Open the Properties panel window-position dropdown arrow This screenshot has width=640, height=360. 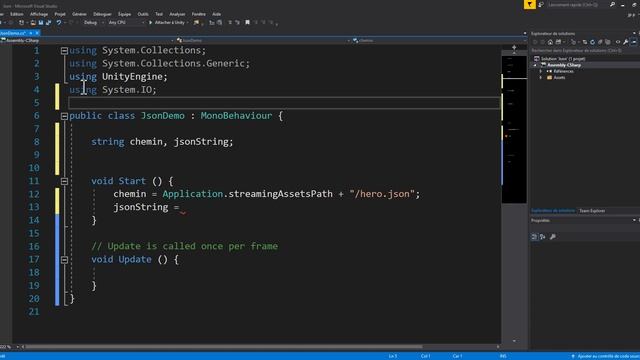pyautogui.click(x=634, y=220)
